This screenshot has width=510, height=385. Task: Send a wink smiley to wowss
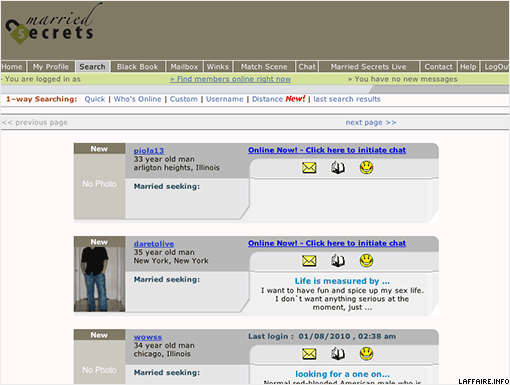(366, 353)
